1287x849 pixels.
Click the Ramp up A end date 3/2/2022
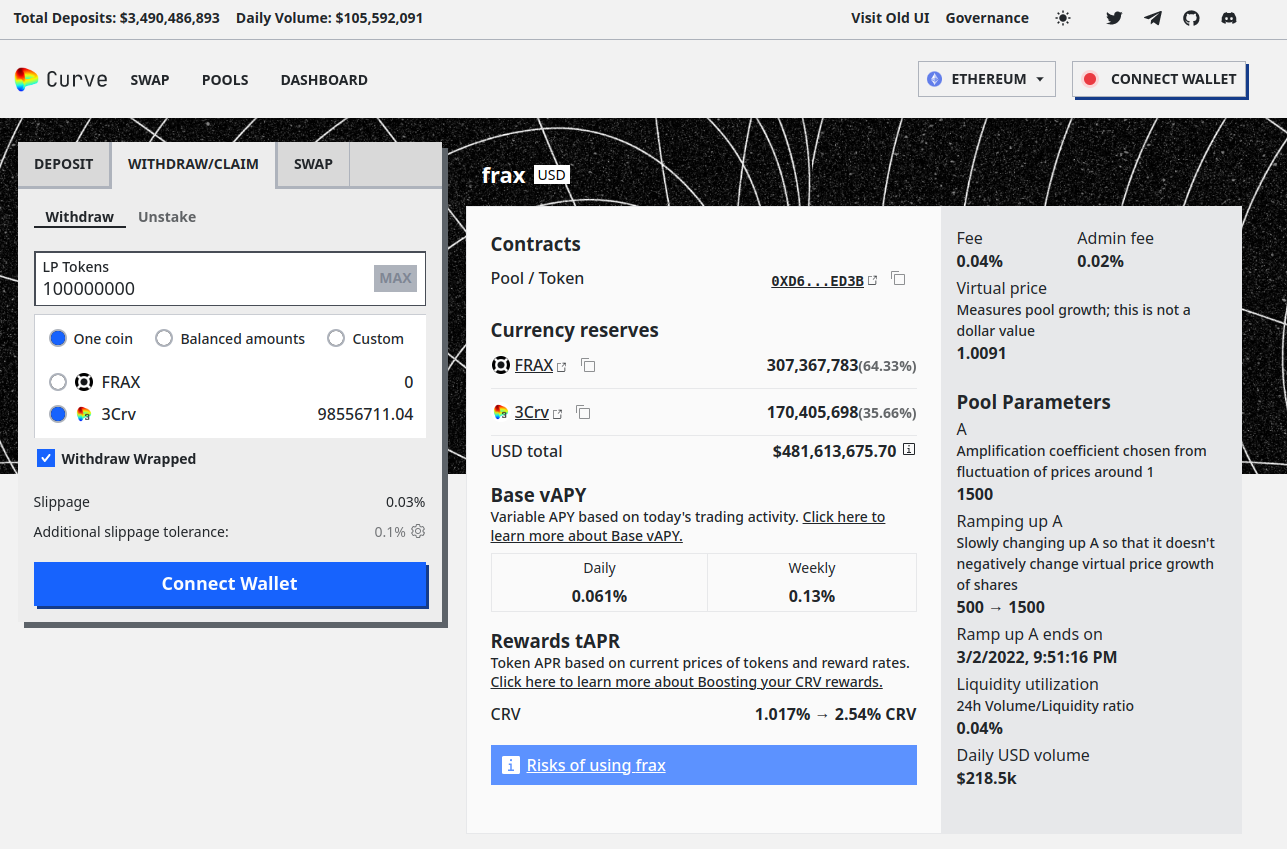coord(1037,657)
